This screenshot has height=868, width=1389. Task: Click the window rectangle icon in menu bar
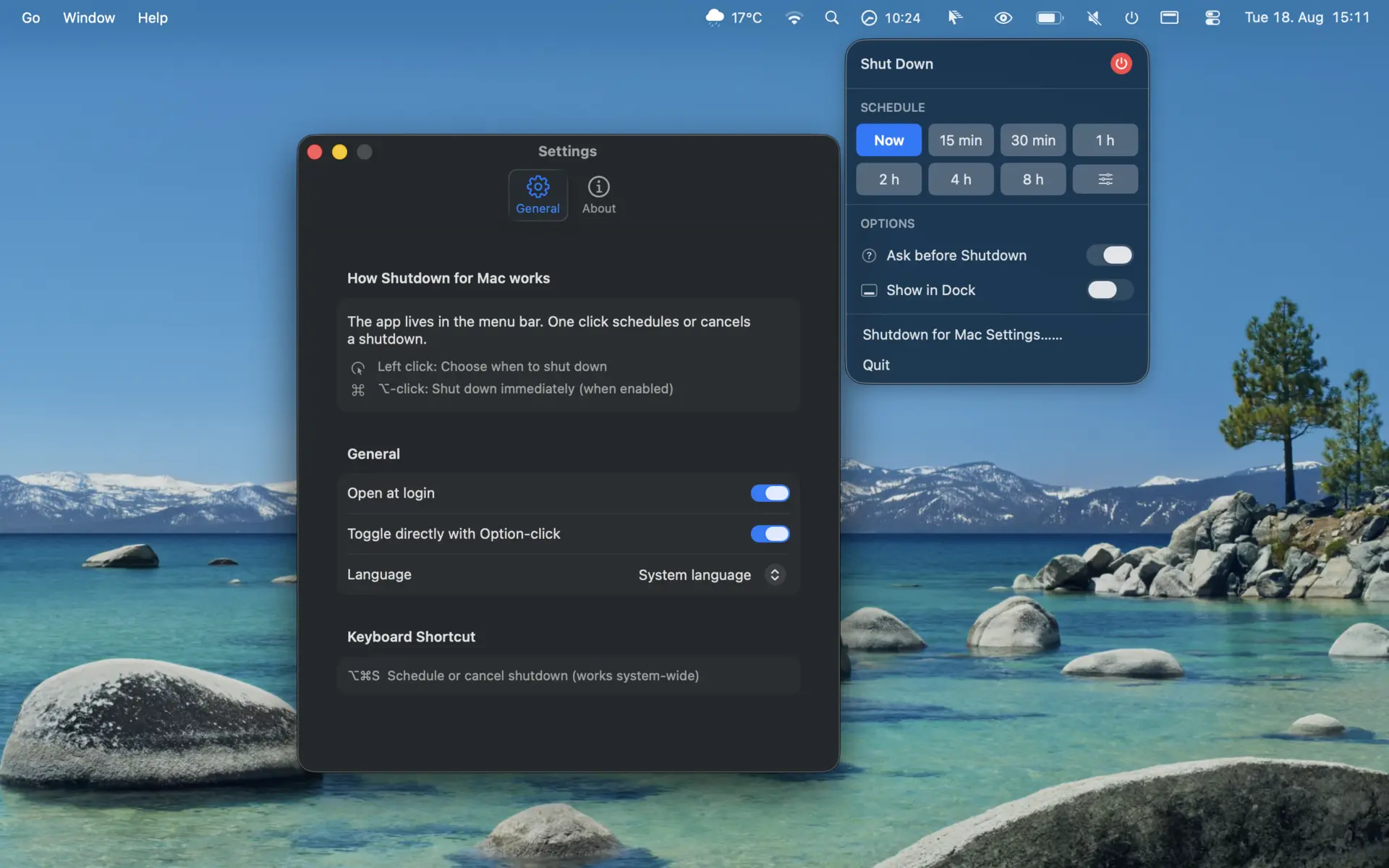pyautogui.click(x=1169, y=17)
